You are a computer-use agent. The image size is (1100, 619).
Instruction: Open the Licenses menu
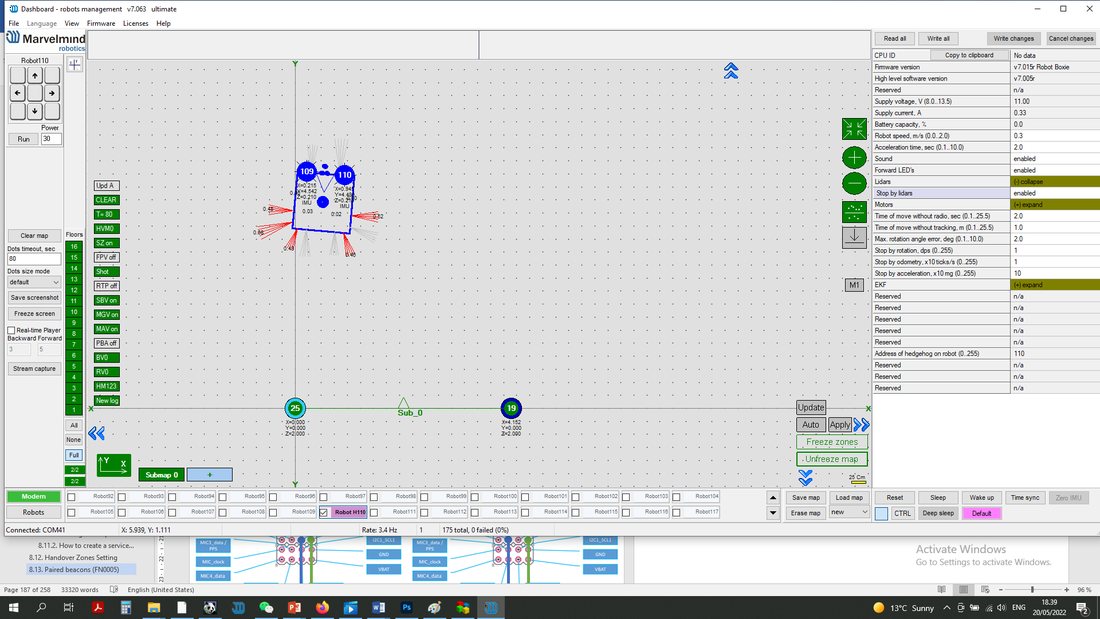[x=135, y=23]
